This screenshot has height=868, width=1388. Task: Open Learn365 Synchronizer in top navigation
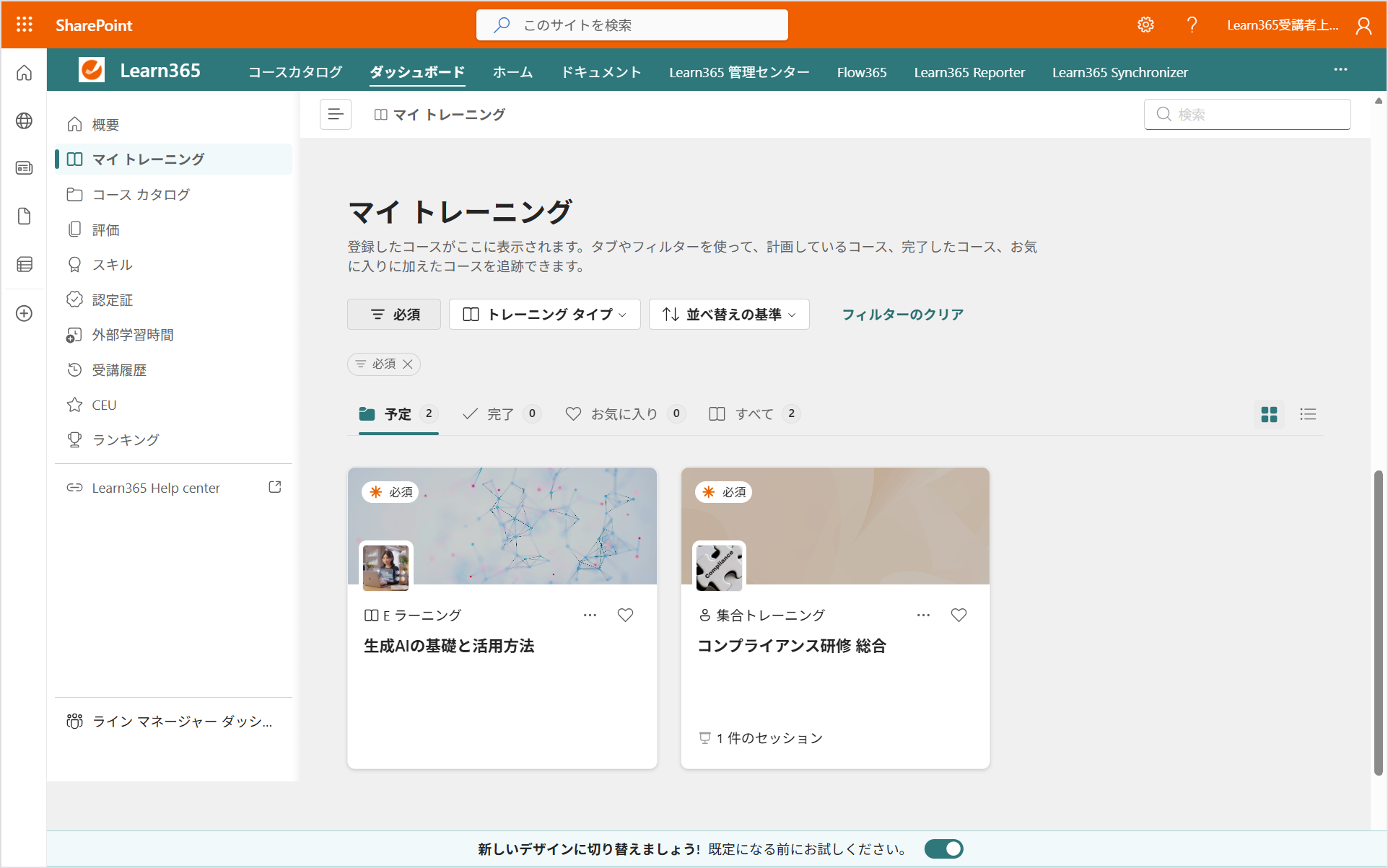coord(1119,72)
